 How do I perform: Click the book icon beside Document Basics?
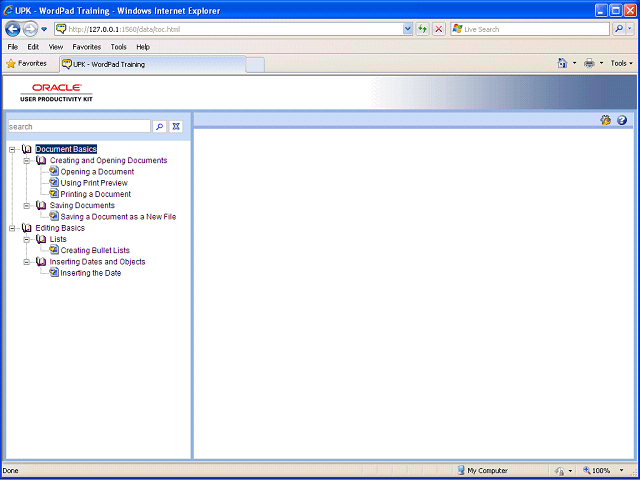pos(27,149)
